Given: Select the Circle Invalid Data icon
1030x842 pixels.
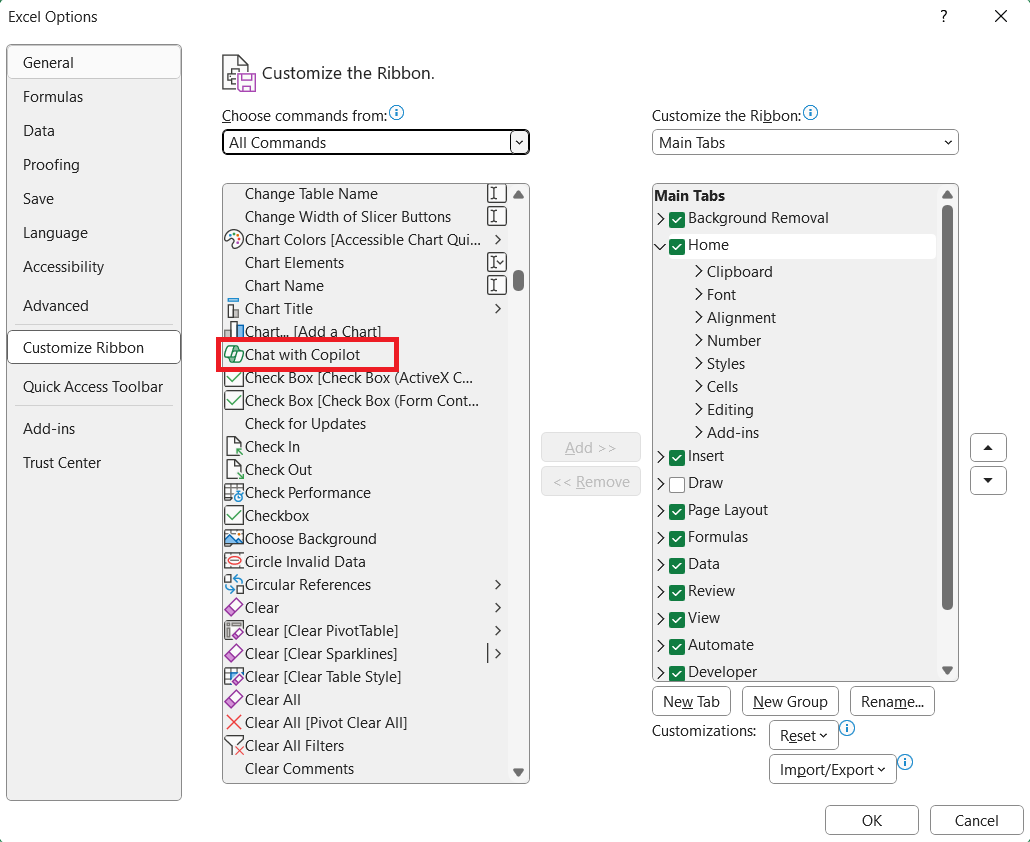Looking at the screenshot, I should pyautogui.click(x=234, y=562).
